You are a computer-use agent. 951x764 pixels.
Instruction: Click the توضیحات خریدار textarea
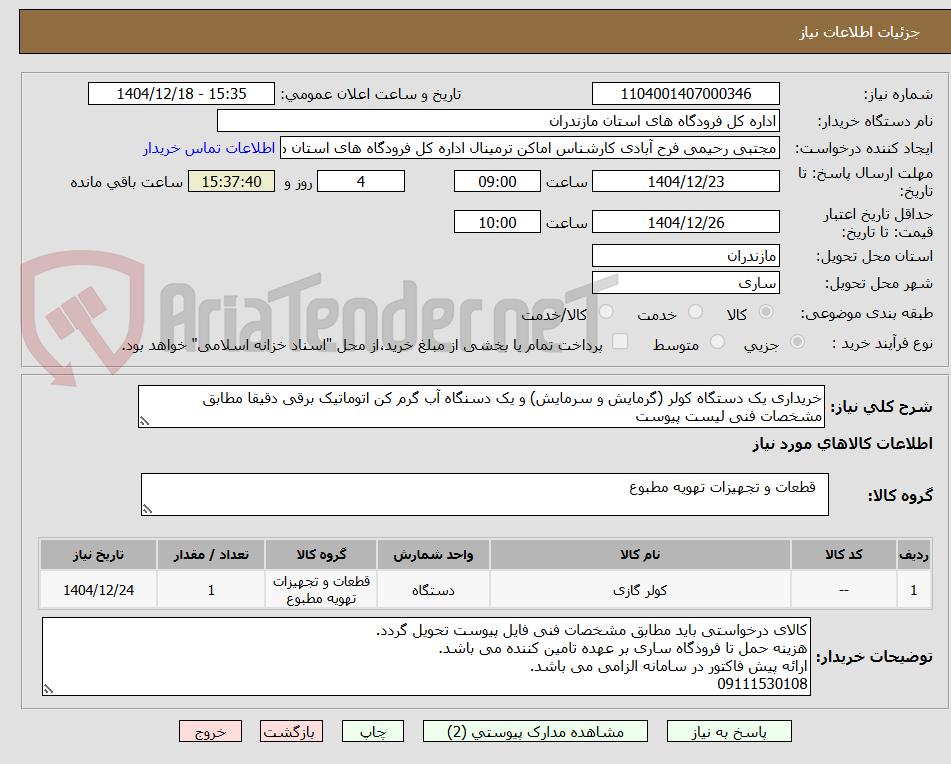pos(426,657)
